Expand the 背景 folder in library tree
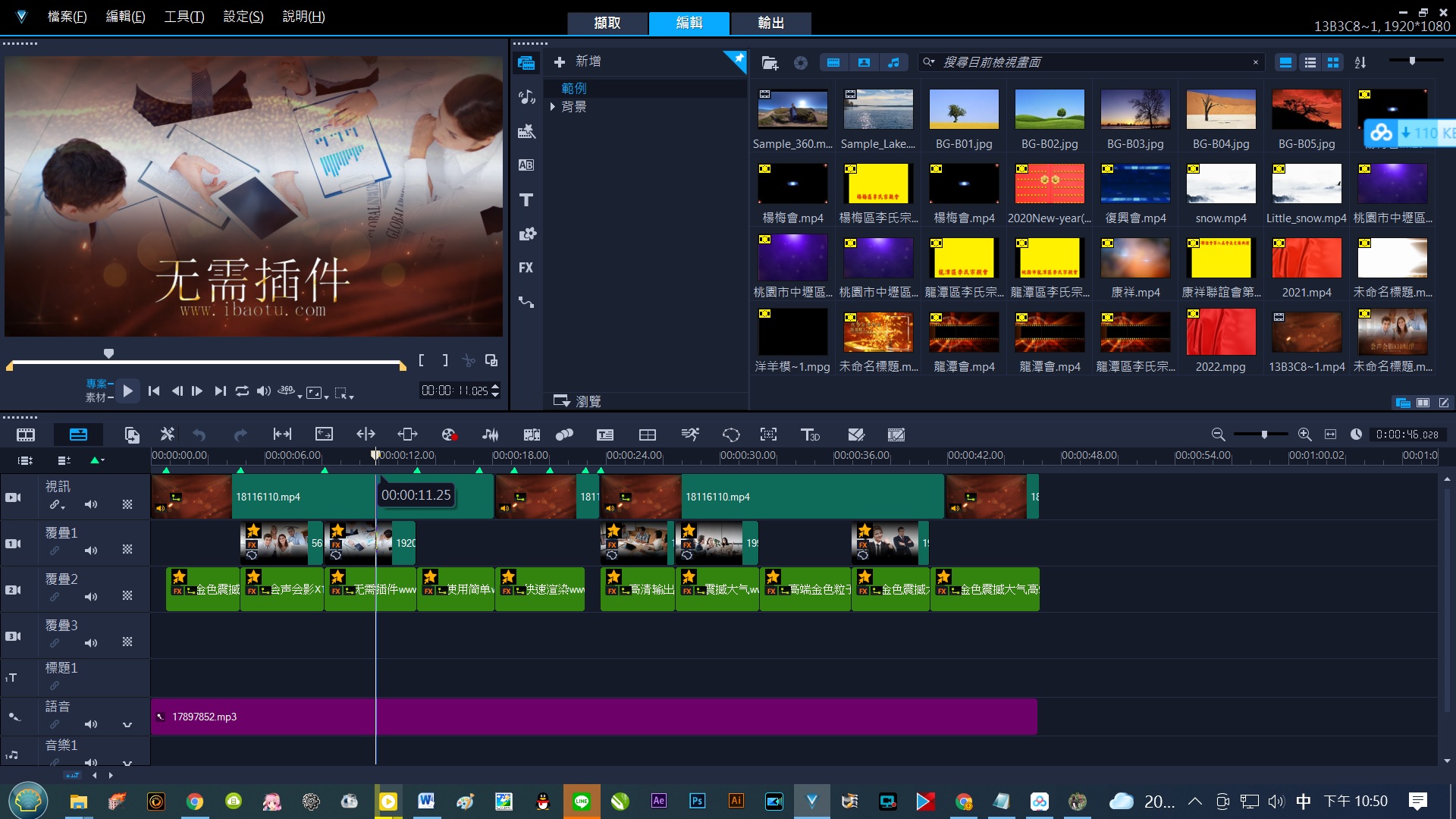This screenshot has width=1456, height=819. point(553,107)
